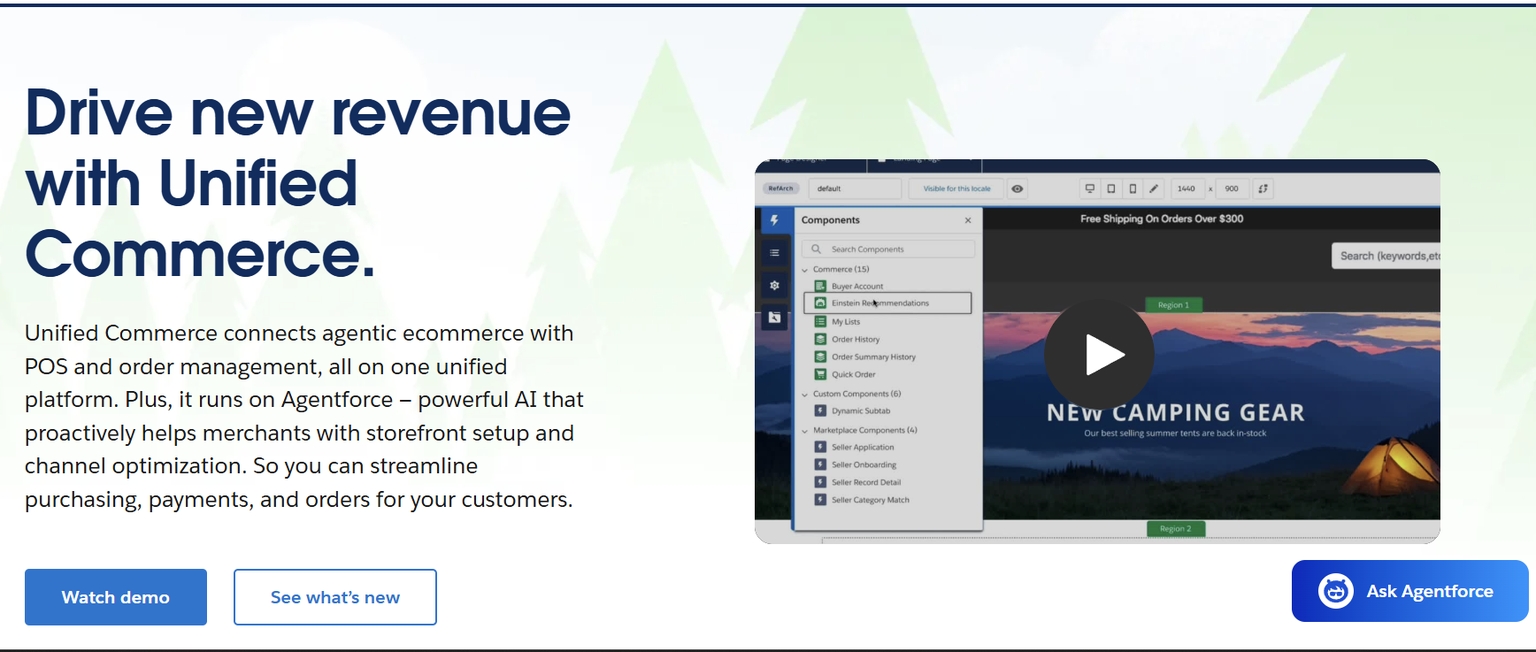The height and width of the screenshot is (652, 1536).
Task: Toggle the eye preview visibility icon
Action: 1017,188
